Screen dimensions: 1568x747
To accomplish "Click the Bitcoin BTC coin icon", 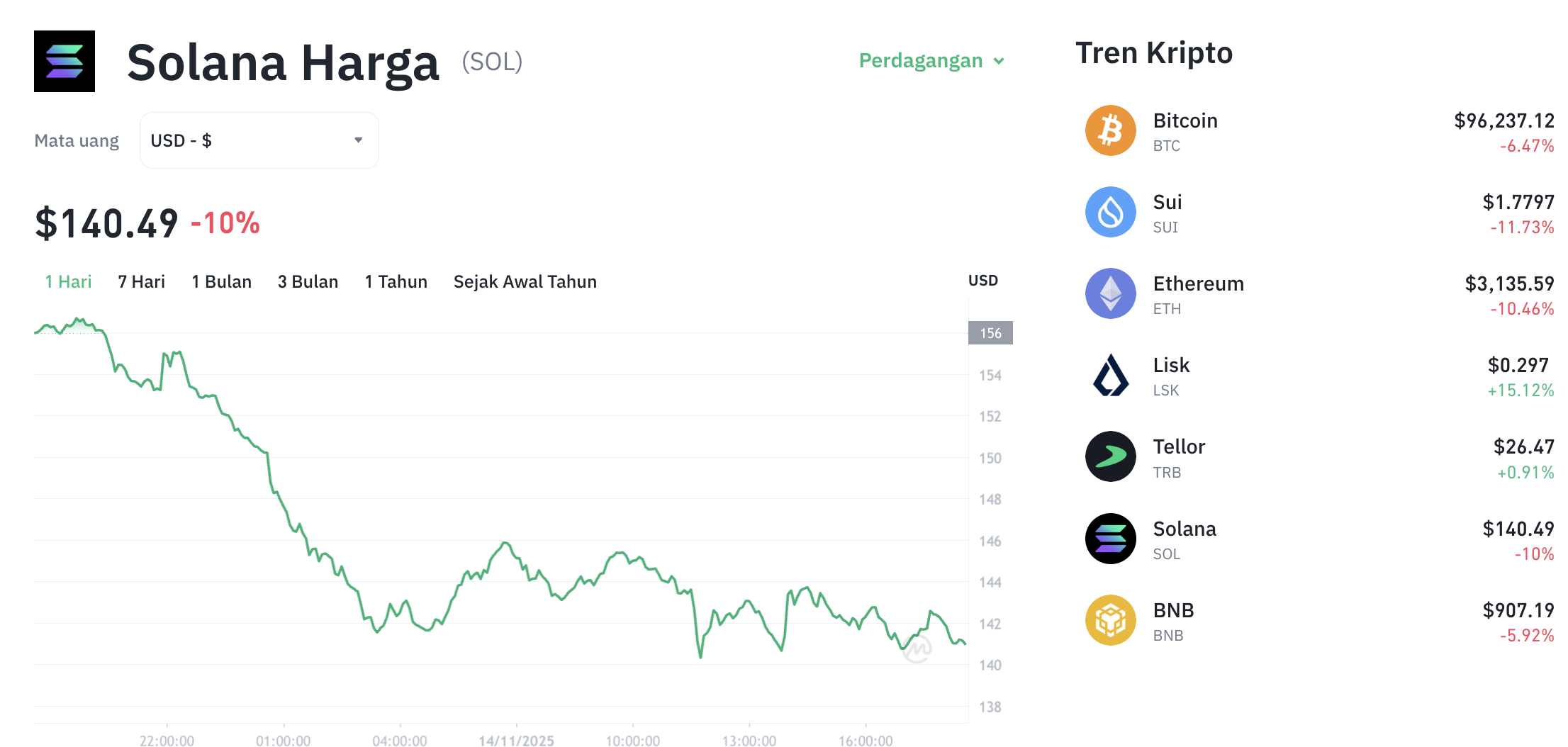I will (1110, 130).
